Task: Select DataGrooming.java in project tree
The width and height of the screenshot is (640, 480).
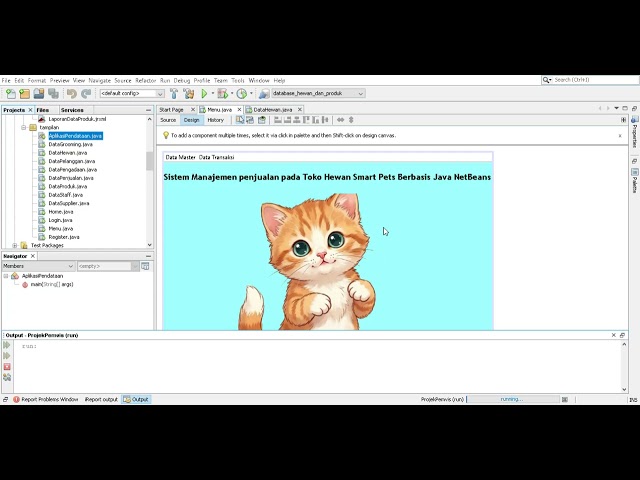Action: tap(70, 144)
